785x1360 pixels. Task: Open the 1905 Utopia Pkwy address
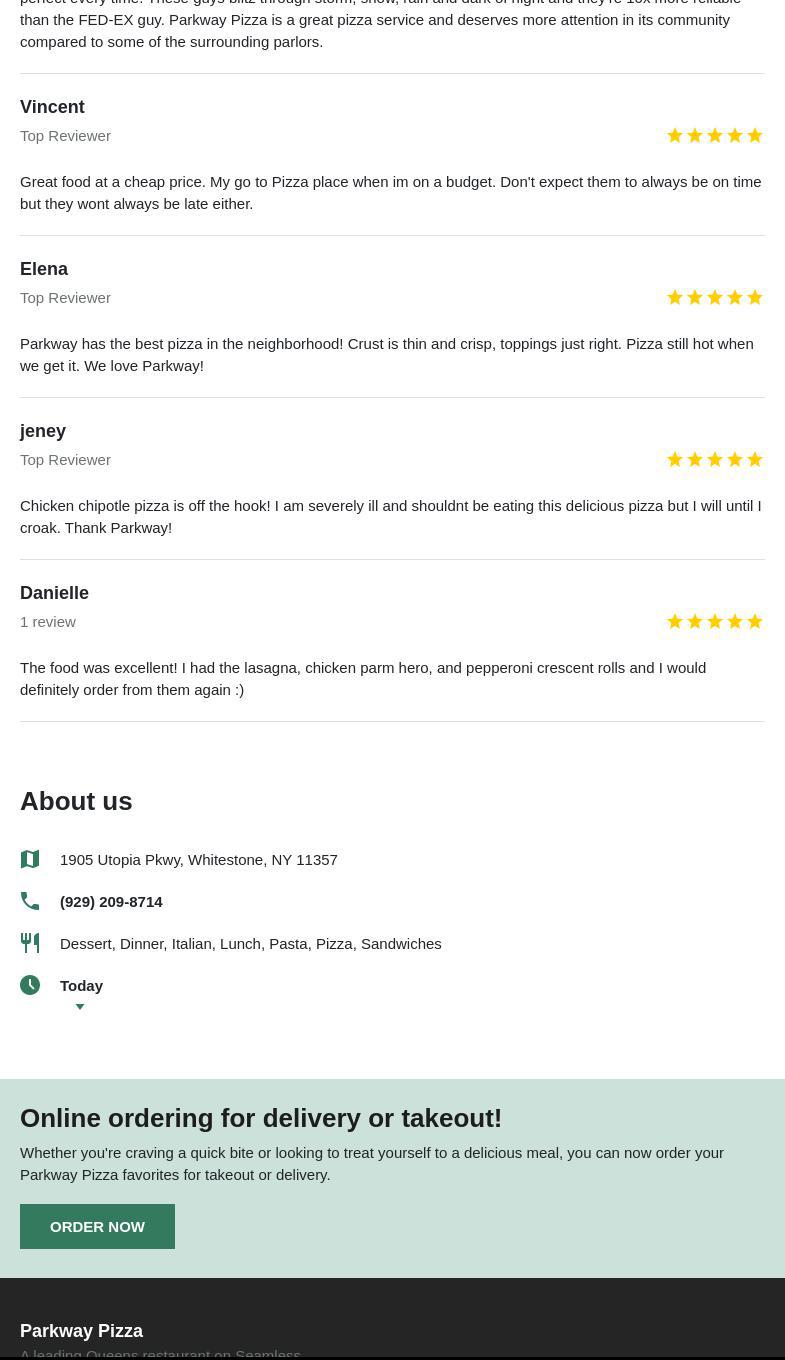(x=198, y=859)
